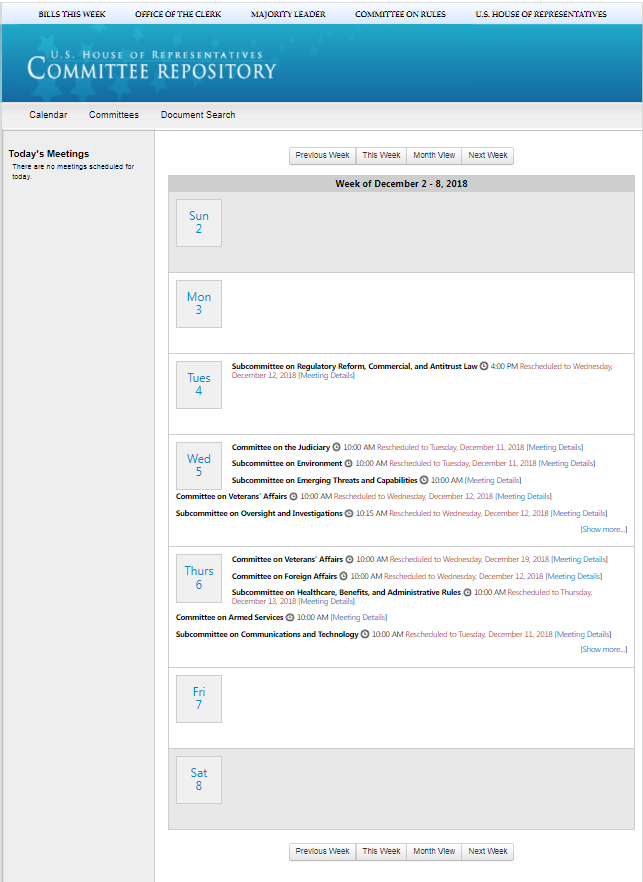
Task: Click Subcommittee on Regulatory Reform title text
Action: [354, 366]
